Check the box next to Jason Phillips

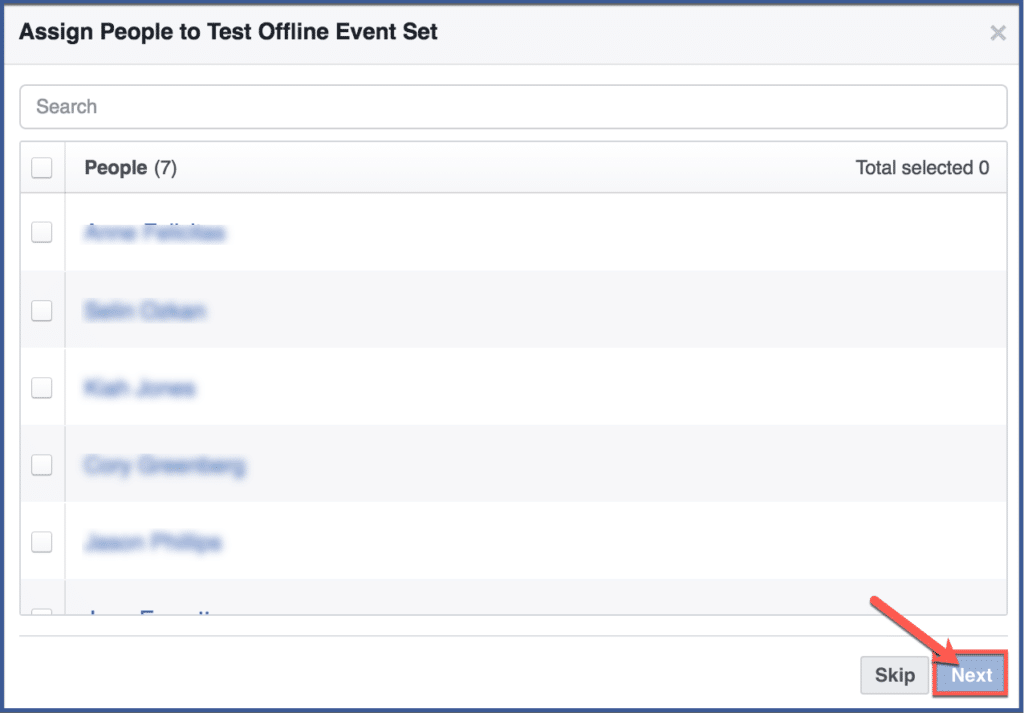pyautogui.click(x=41, y=541)
